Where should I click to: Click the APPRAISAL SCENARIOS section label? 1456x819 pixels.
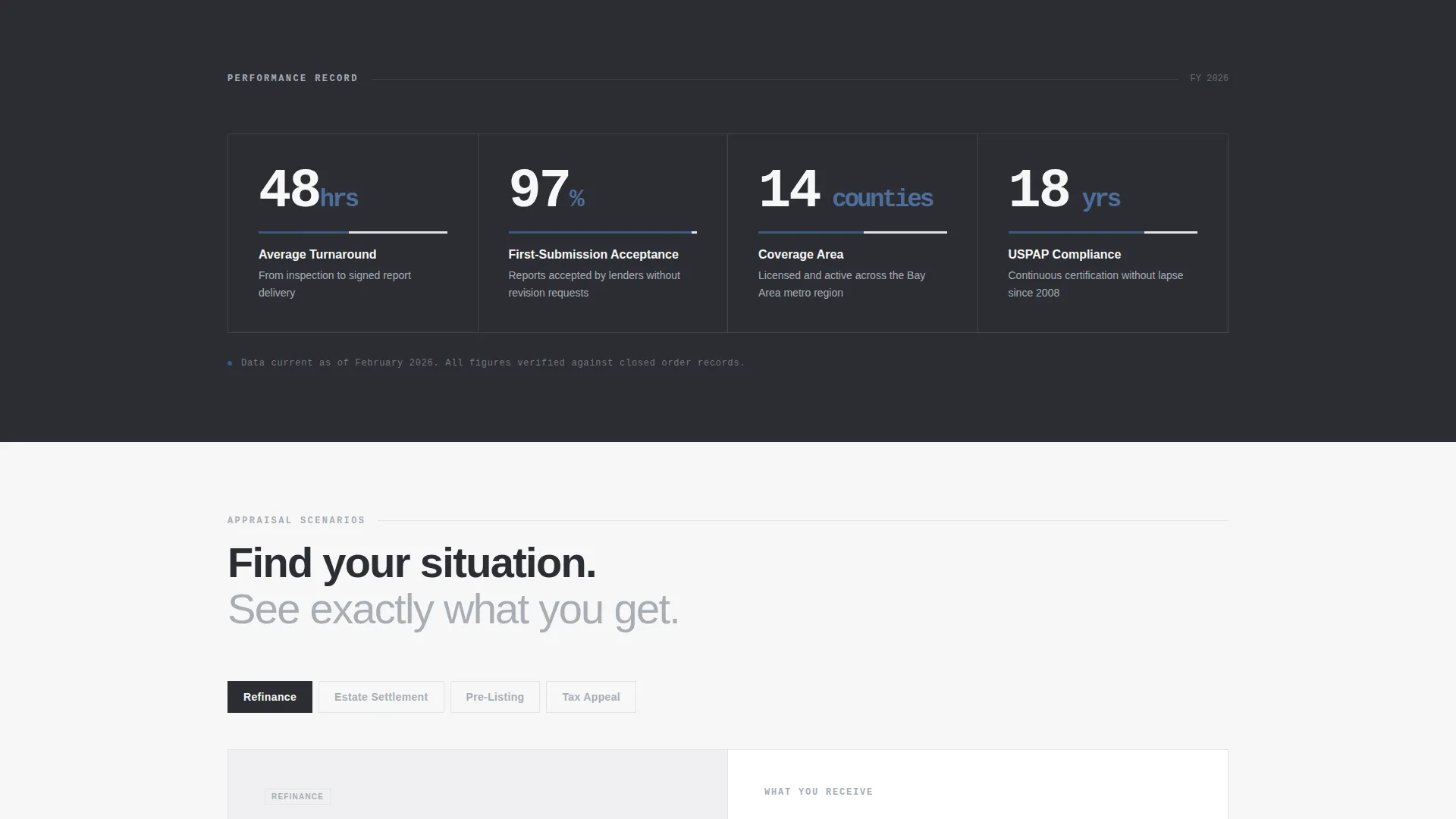(x=297, y=520)
